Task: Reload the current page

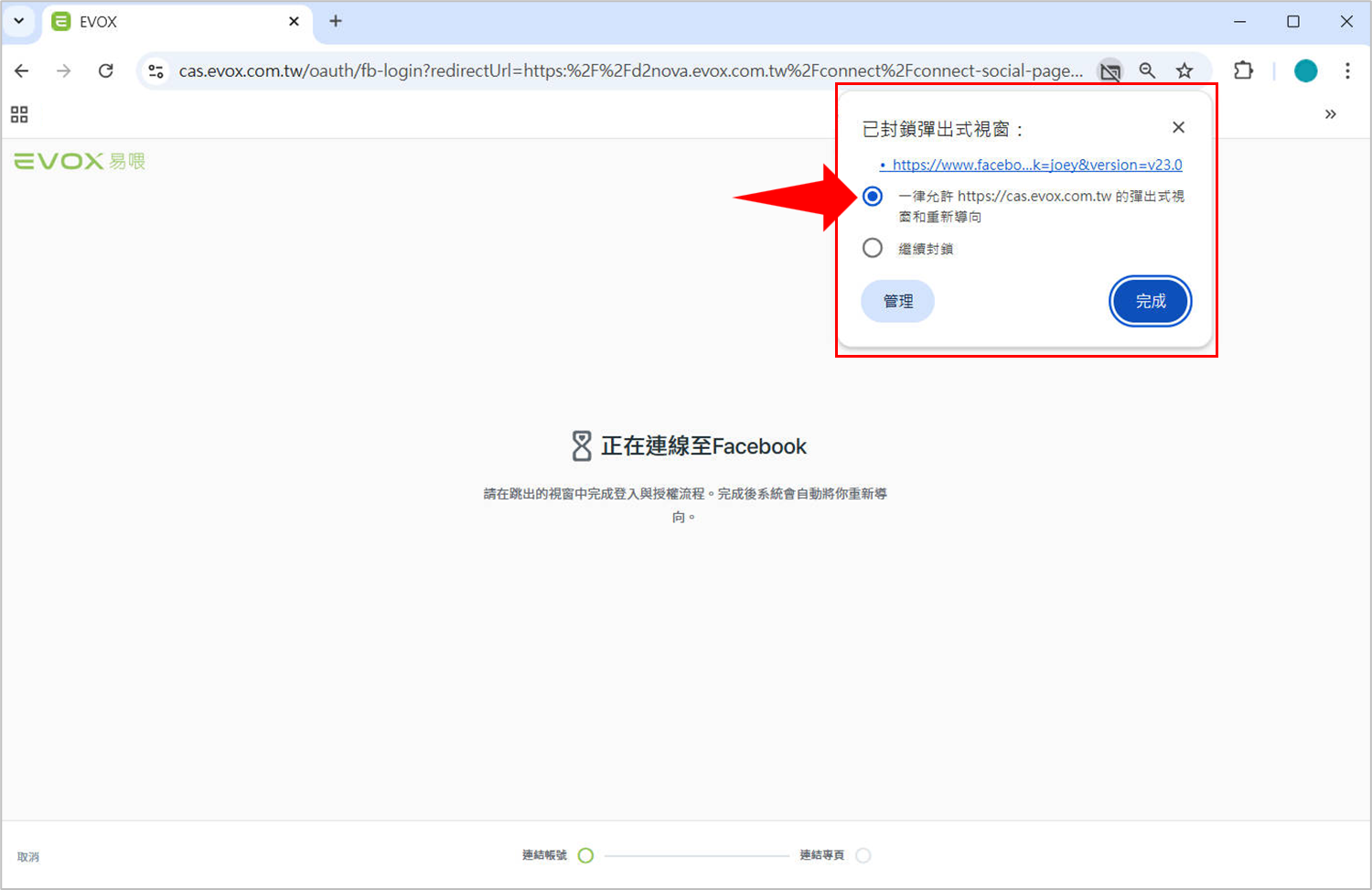Action: (106, 70)
